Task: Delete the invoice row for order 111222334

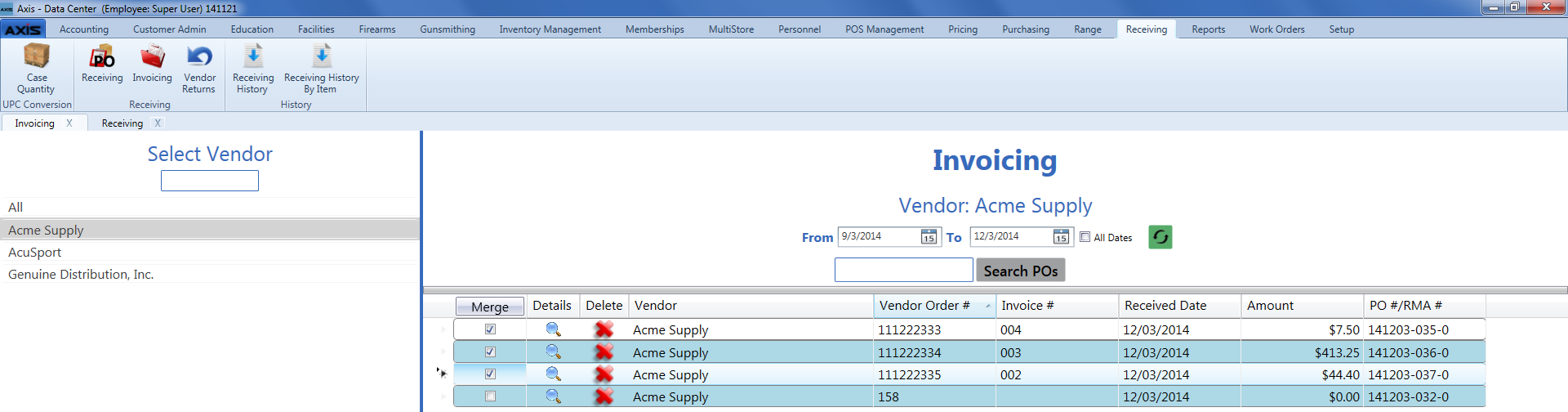Action: [x=604, y=352]
